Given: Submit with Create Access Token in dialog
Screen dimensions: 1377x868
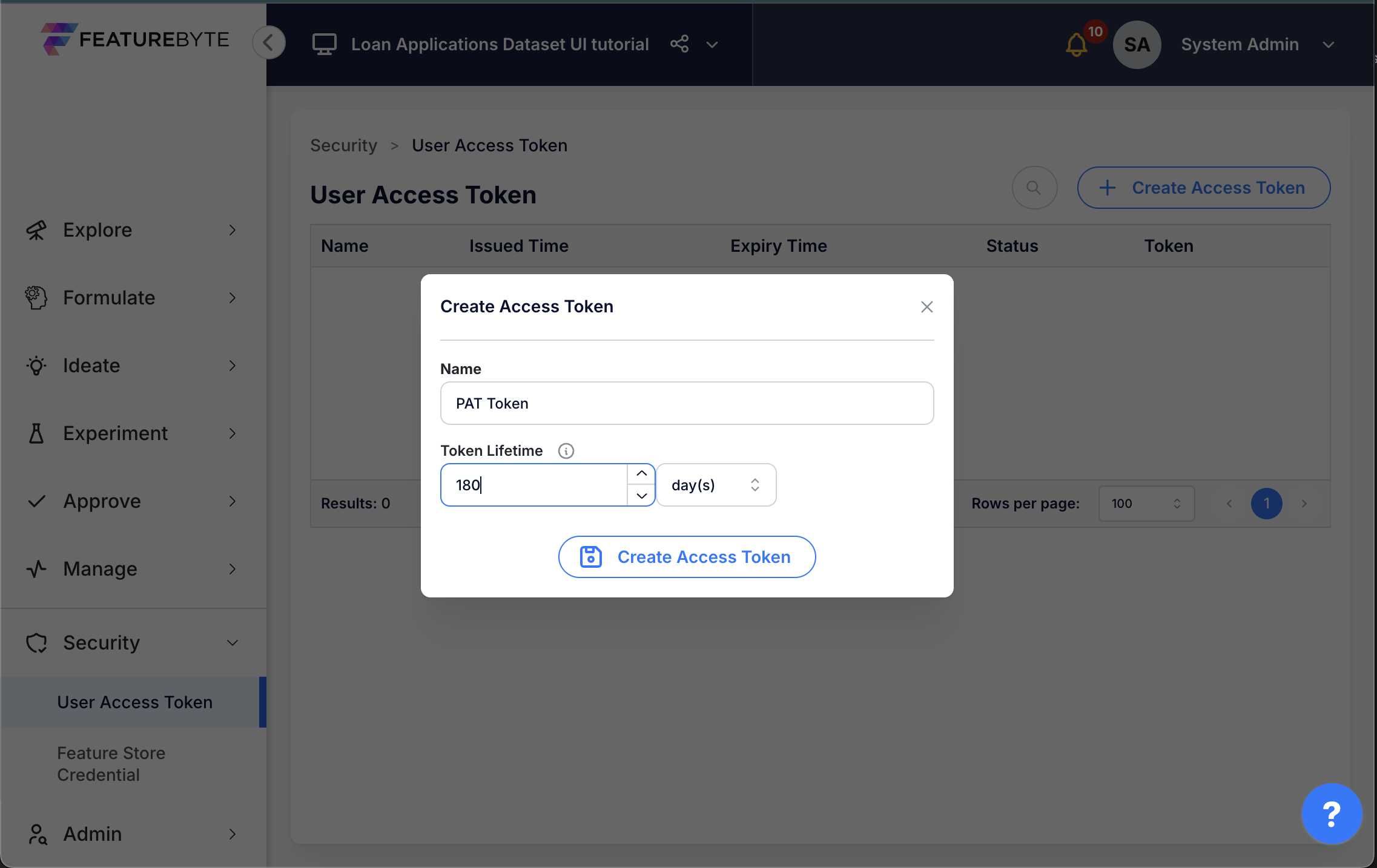Looking at the screenshot, I should (687, 556).
